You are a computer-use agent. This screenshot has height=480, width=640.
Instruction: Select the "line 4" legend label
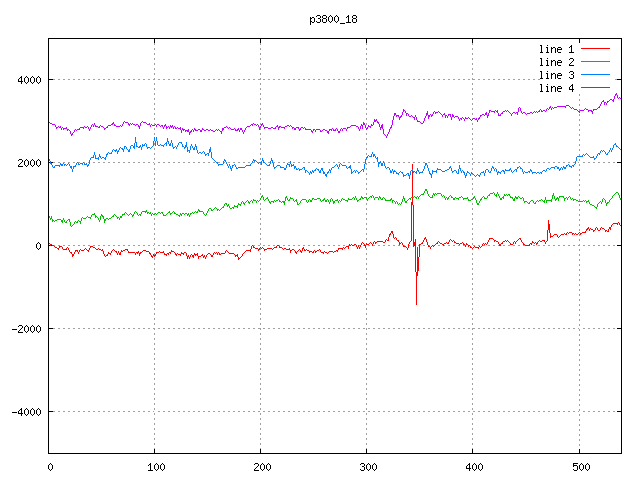557,88
